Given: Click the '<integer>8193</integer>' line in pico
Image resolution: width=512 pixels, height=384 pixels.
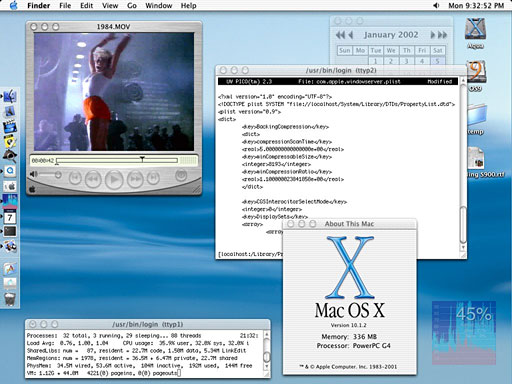Looking at the screenshot, I should coord(276,164).
